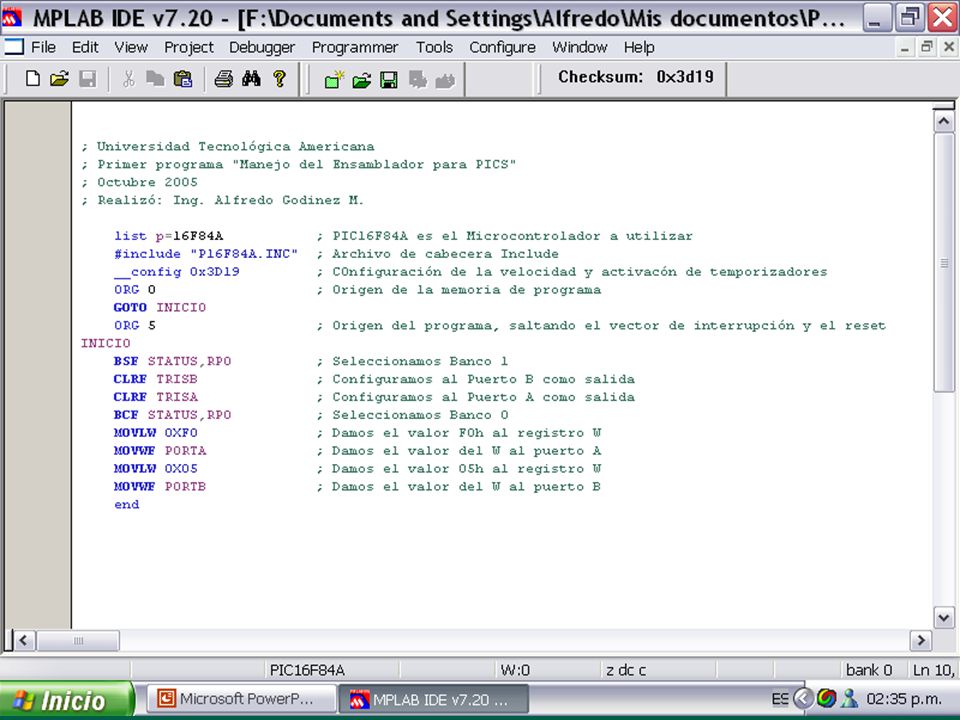Click the "MOVWF PORTB" instruction
Image resolution: width=960 pixels, height=720 pixels.
coord(160,487)
